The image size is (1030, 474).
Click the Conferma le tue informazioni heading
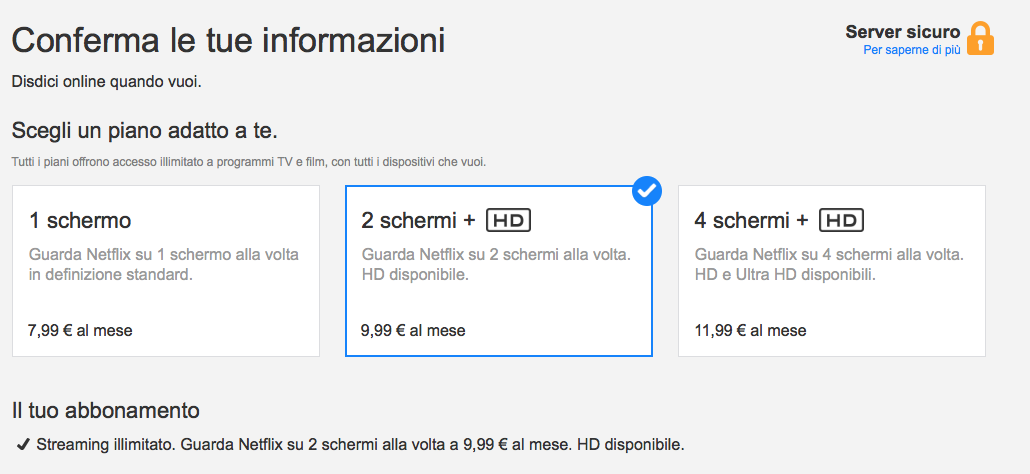(228, 41)
